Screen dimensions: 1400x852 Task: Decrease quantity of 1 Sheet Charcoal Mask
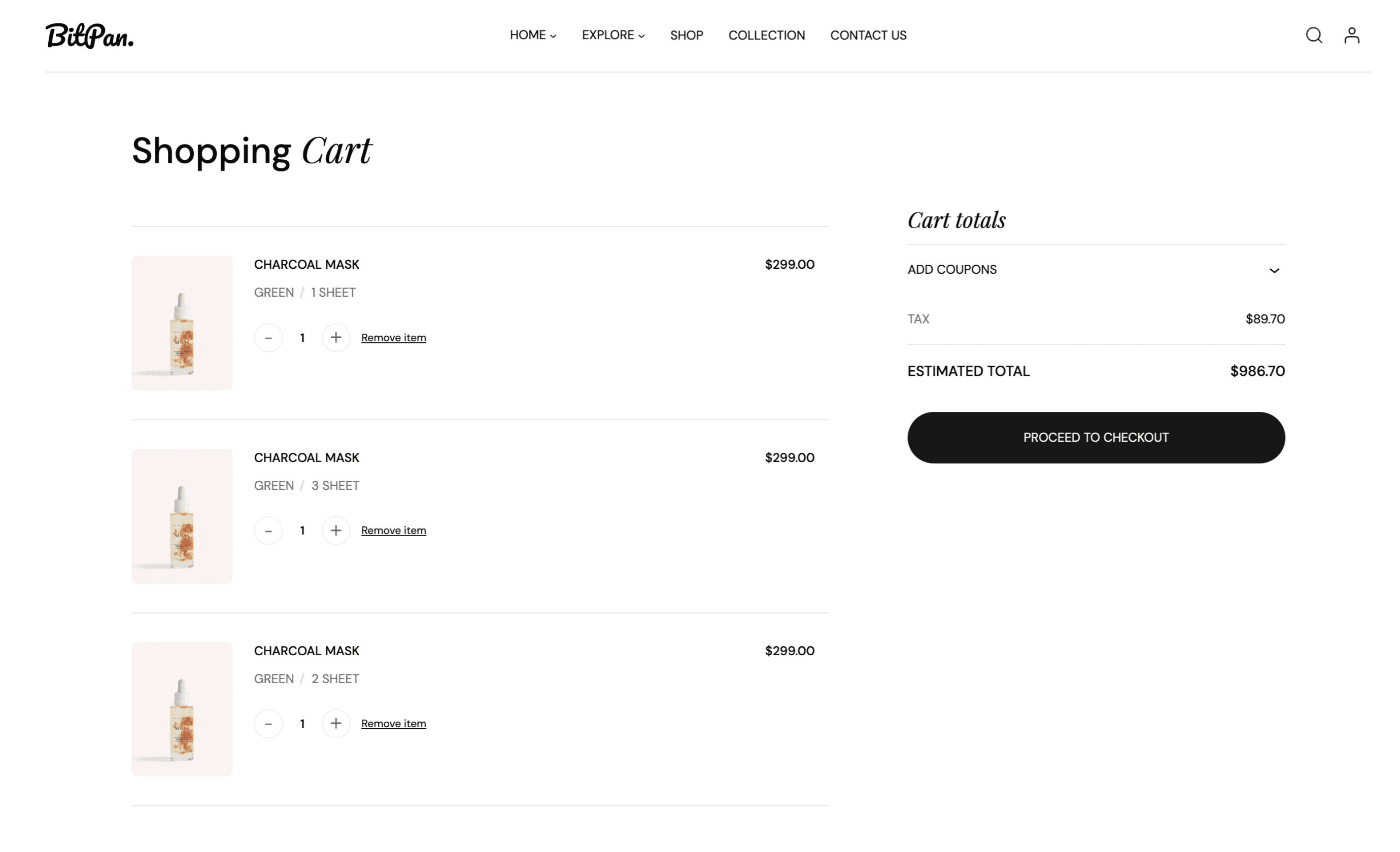[268, 337]
